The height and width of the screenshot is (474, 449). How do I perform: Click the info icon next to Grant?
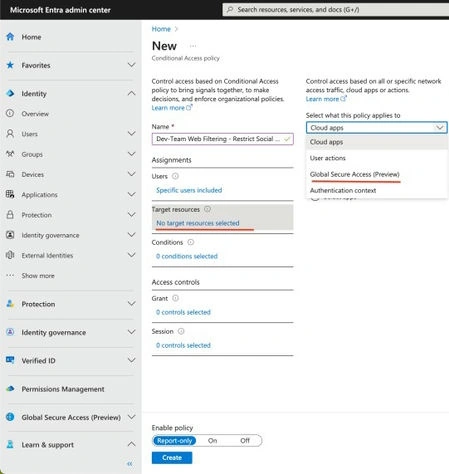click(x=175, y=298)
